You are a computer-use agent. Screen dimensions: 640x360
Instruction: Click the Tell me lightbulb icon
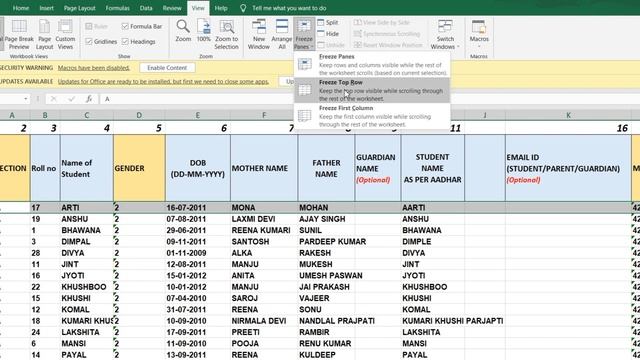(x=243, y=8)
